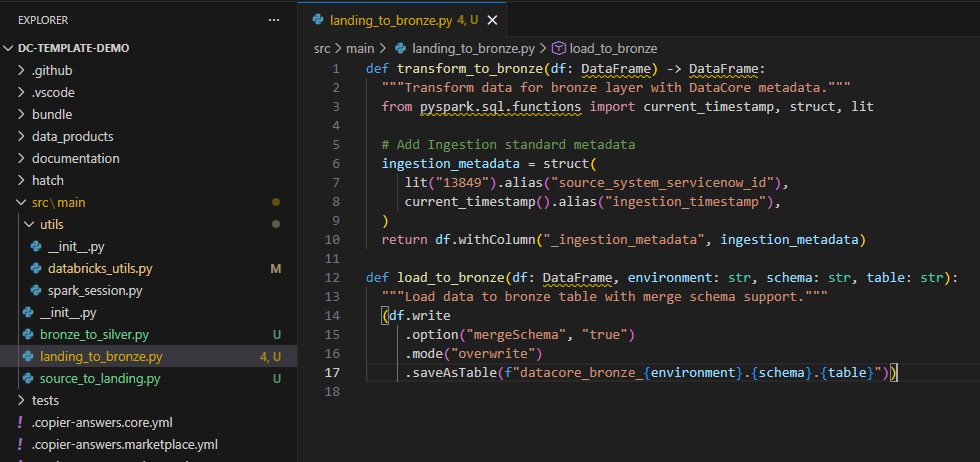Click the U badge on bronze_to_silver.py
980x462 pixels.
click(x=276, y=334)
